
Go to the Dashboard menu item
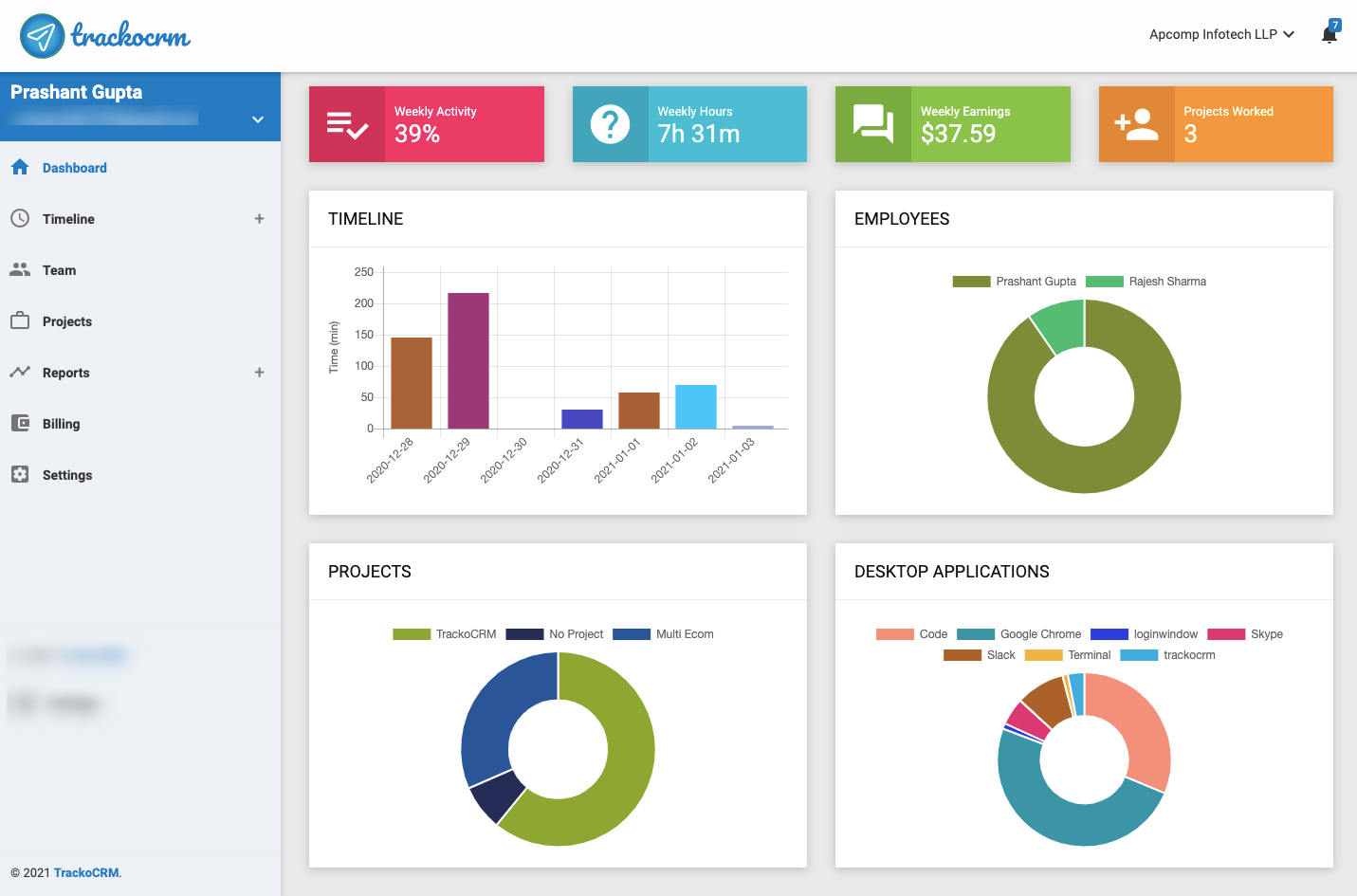140,168
